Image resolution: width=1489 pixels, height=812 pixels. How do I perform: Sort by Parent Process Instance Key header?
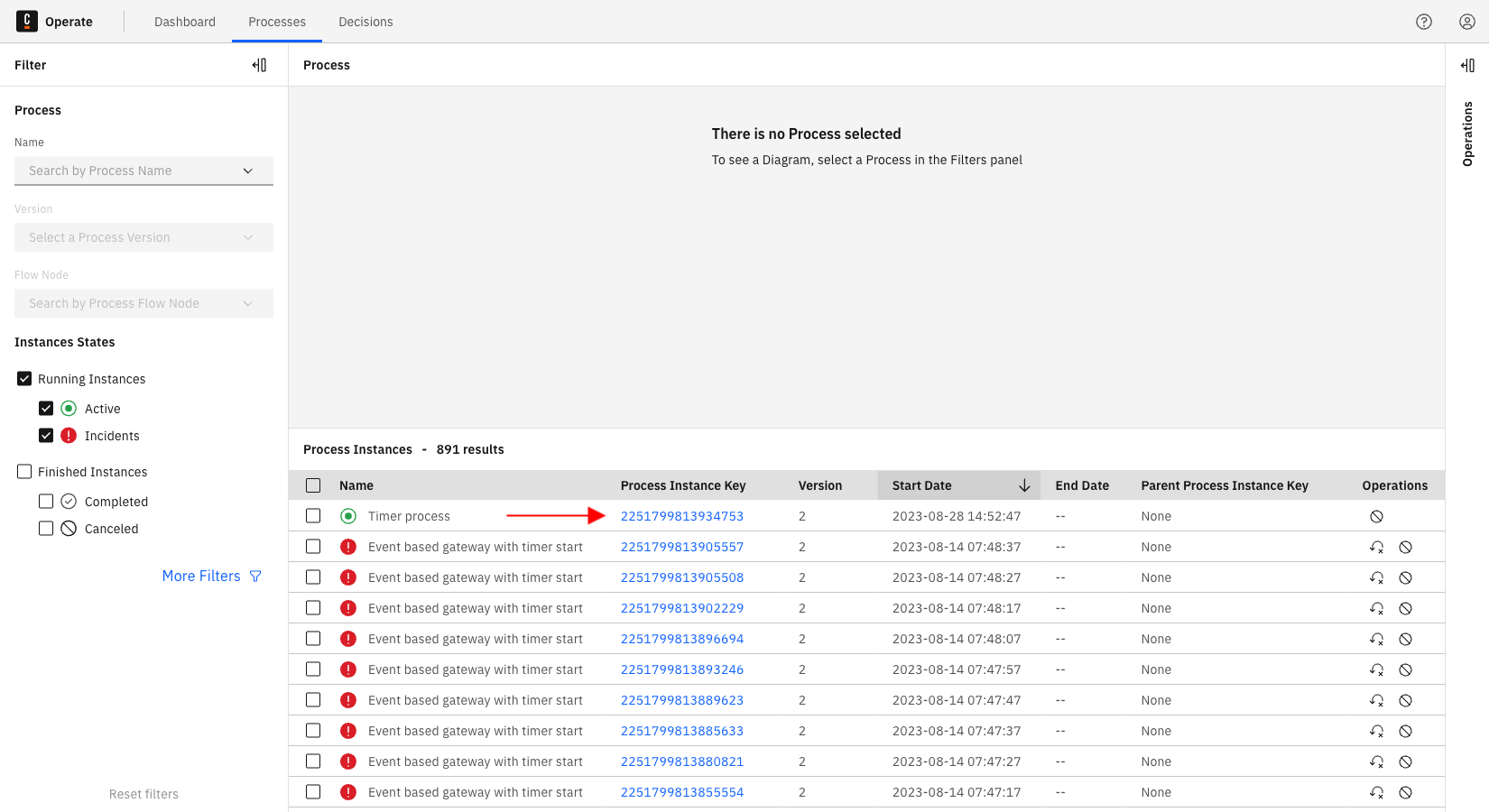pos(1225,485)
